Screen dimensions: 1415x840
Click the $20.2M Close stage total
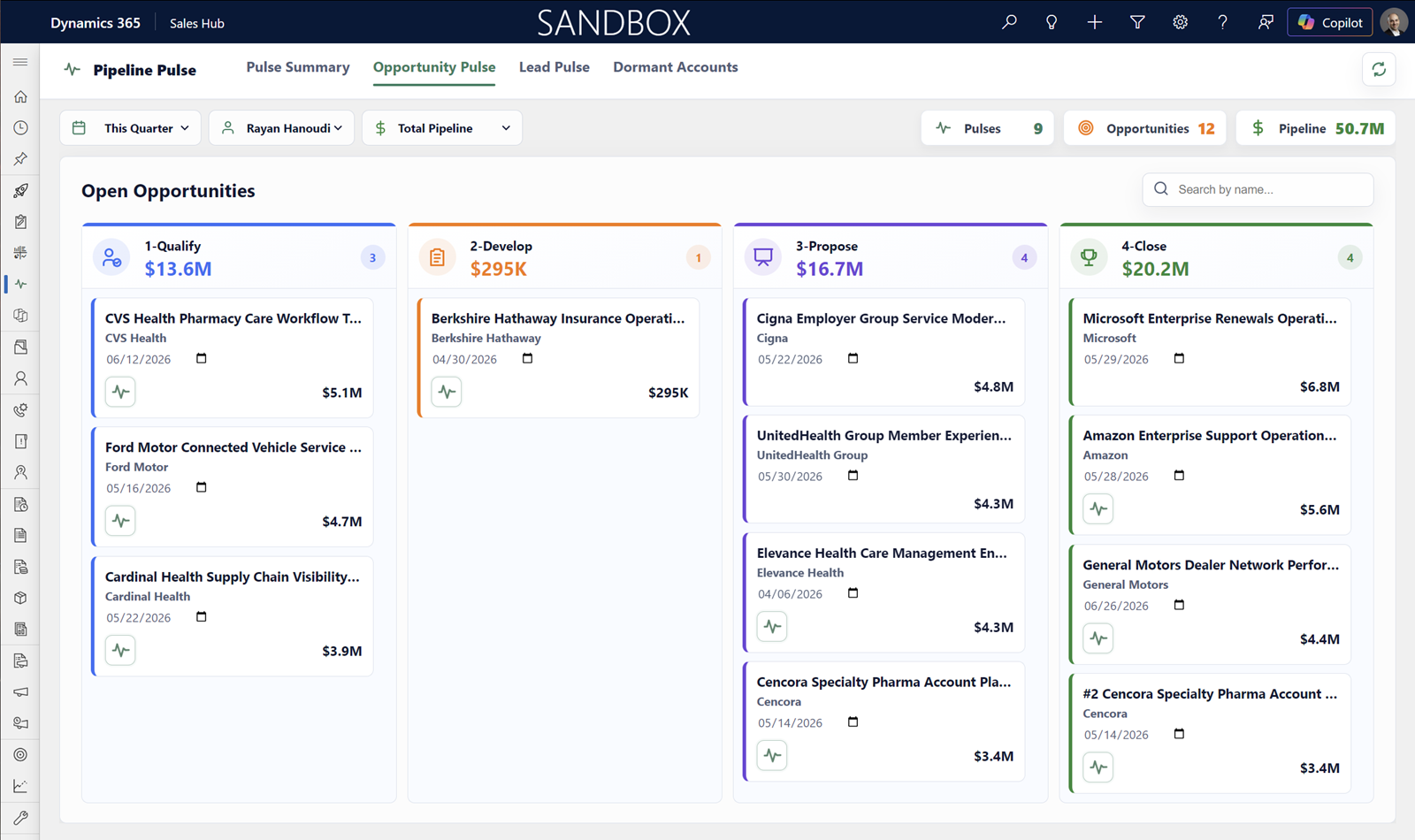[1155, 269]
